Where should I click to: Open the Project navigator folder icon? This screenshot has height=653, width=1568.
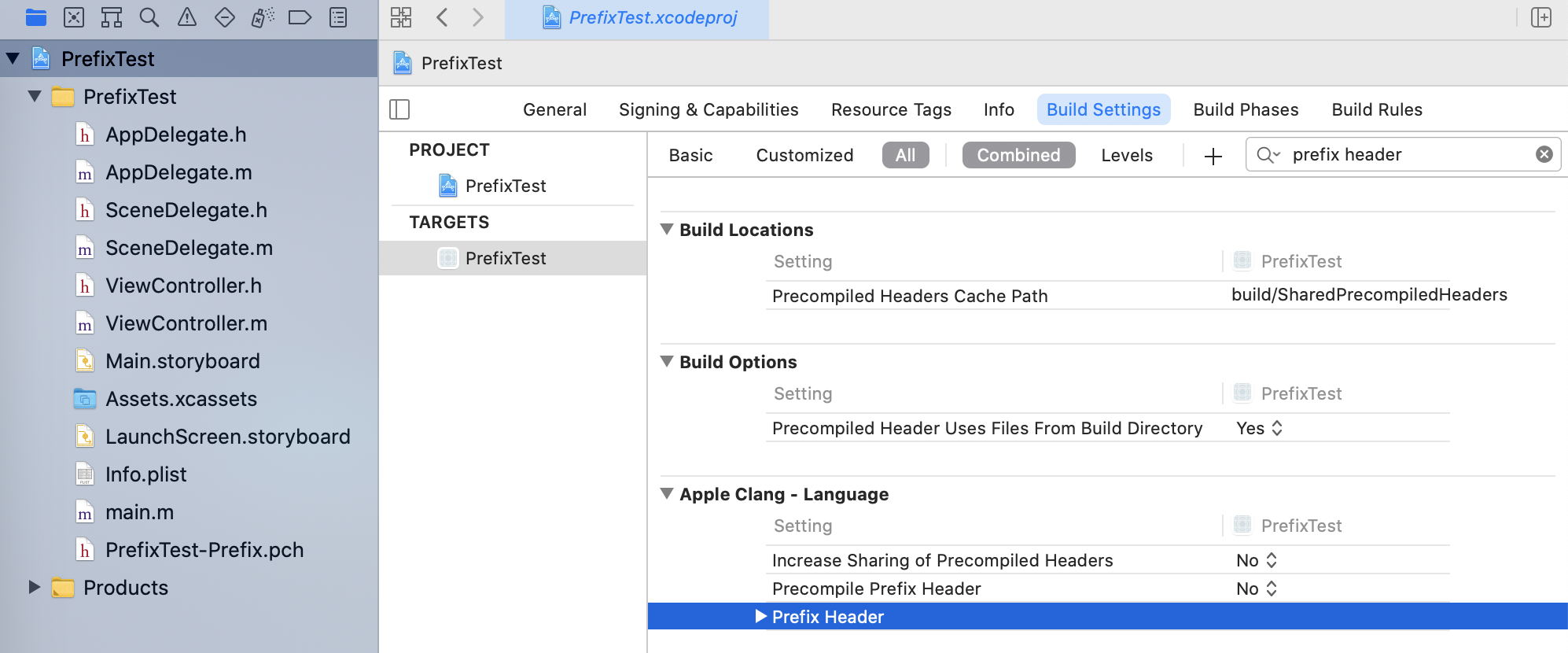tap(36, 17)
